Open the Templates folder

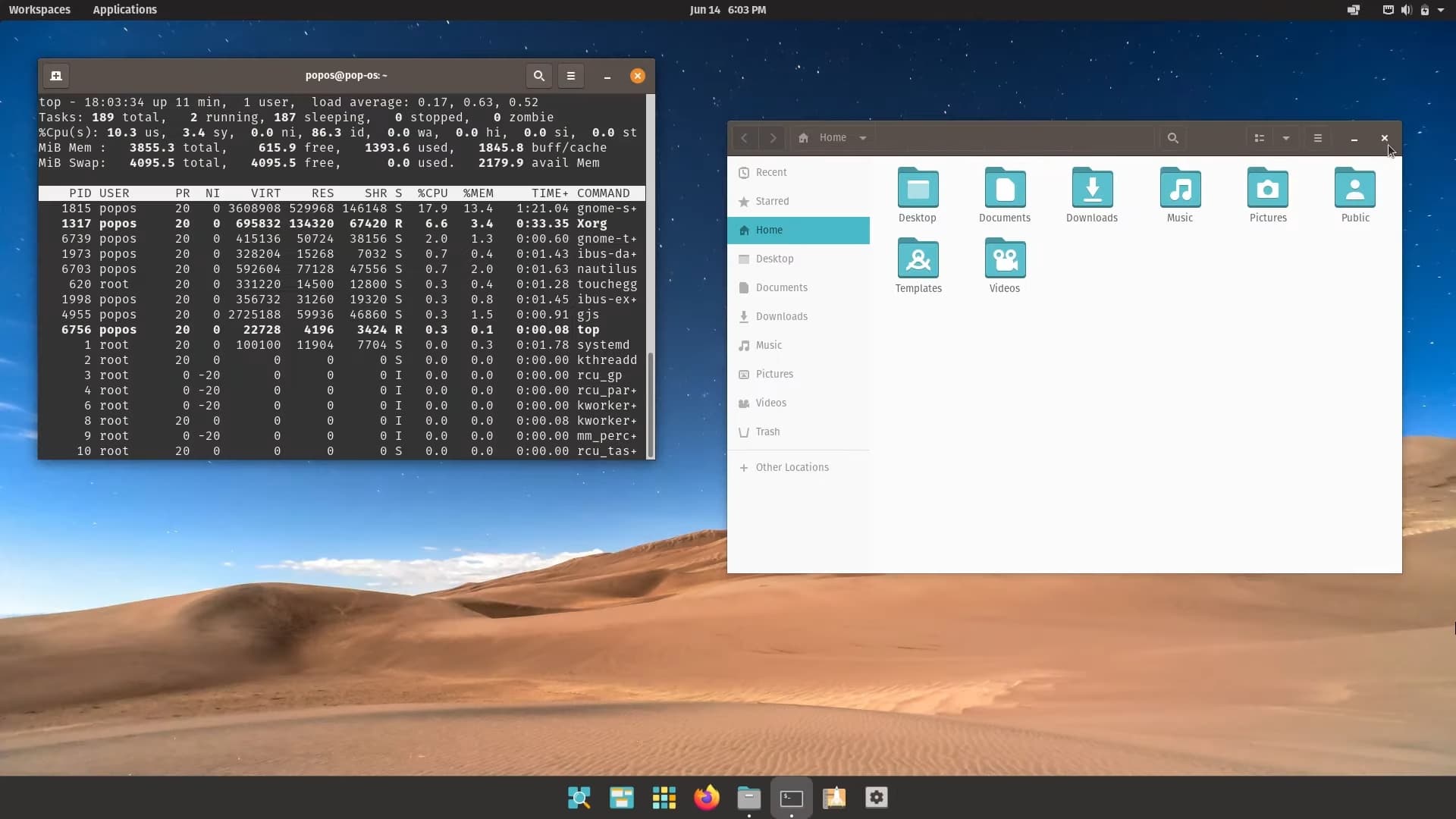click(x=918, y=259)
